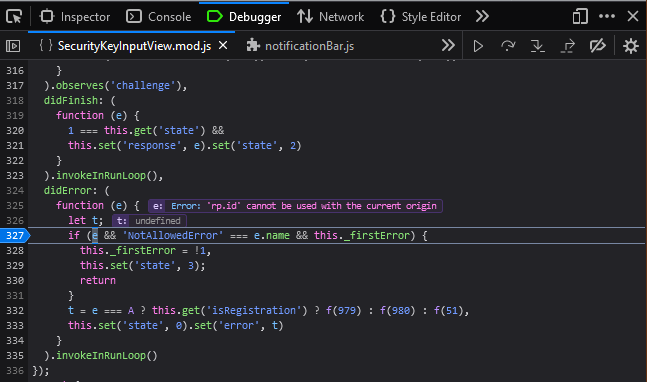The image size is (647, 382).
Task: Set breakpoint at line 320
Action: [x=15, y=131]
